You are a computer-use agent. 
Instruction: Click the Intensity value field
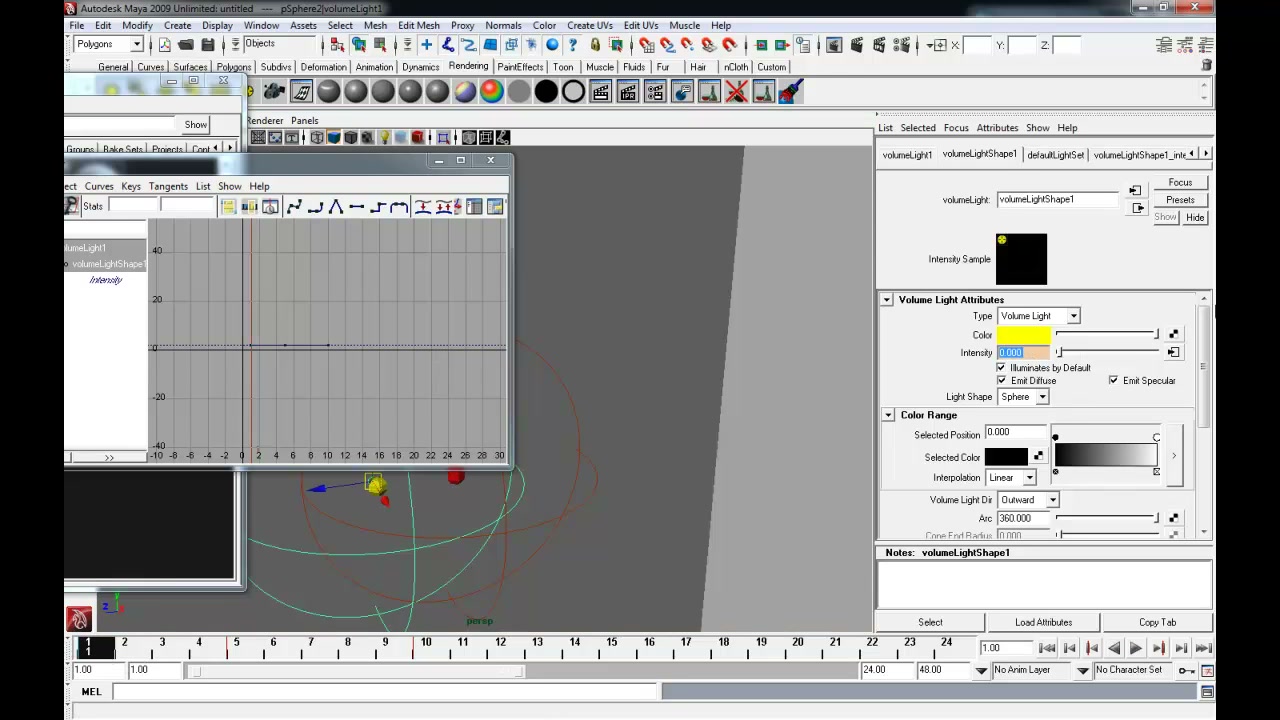[1023, 352]
